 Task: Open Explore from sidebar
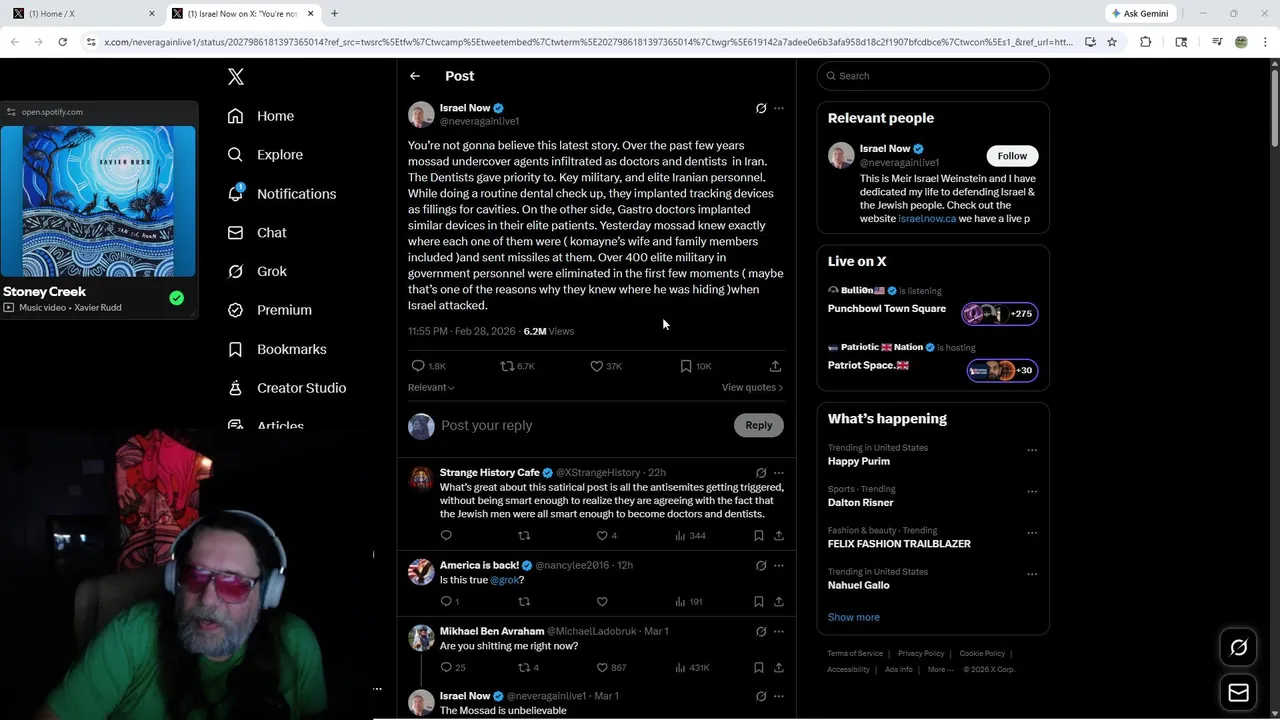coord(265,155)
